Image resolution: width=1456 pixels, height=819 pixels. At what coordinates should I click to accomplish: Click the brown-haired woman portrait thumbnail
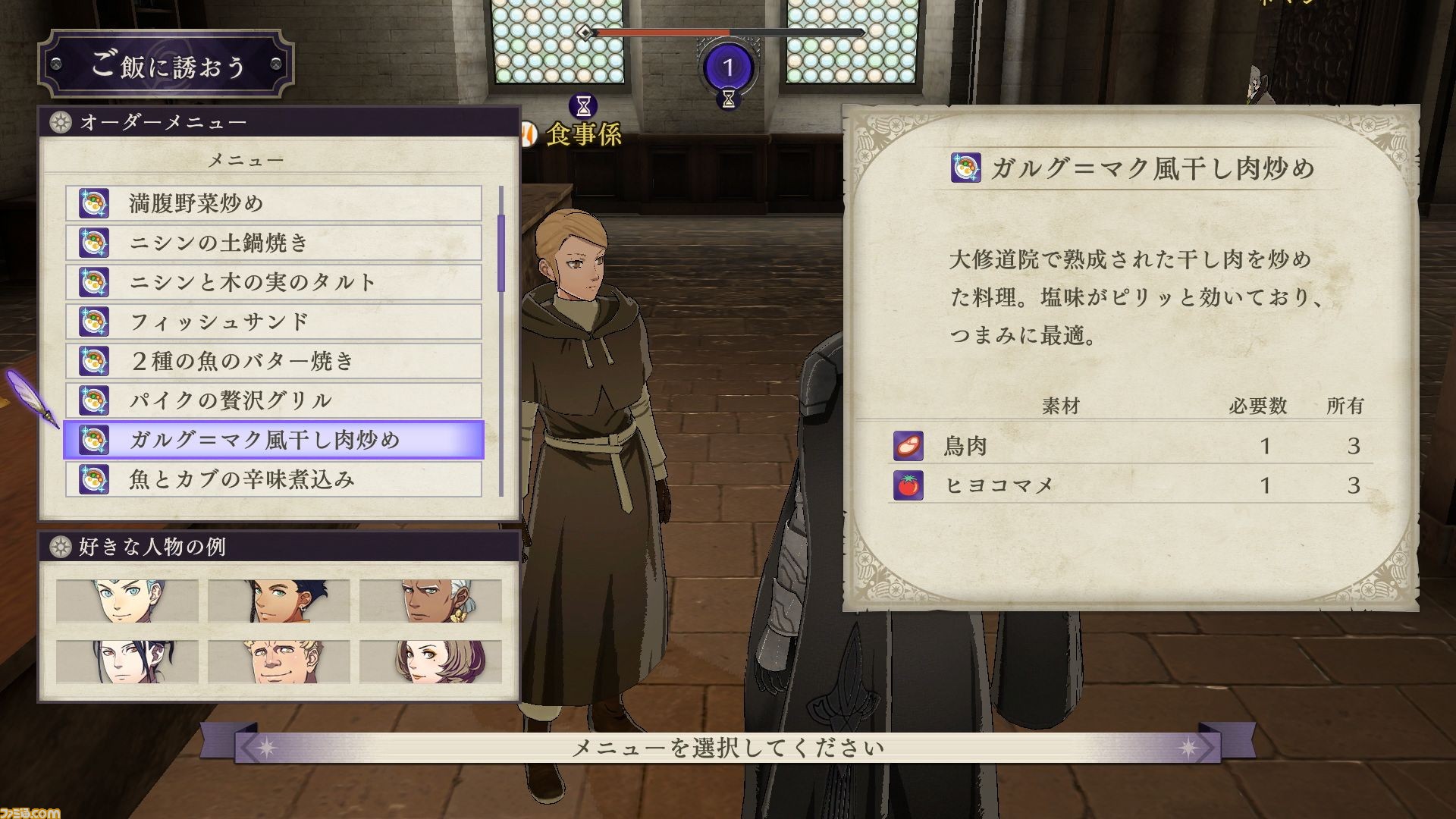[x=431, y=661]
